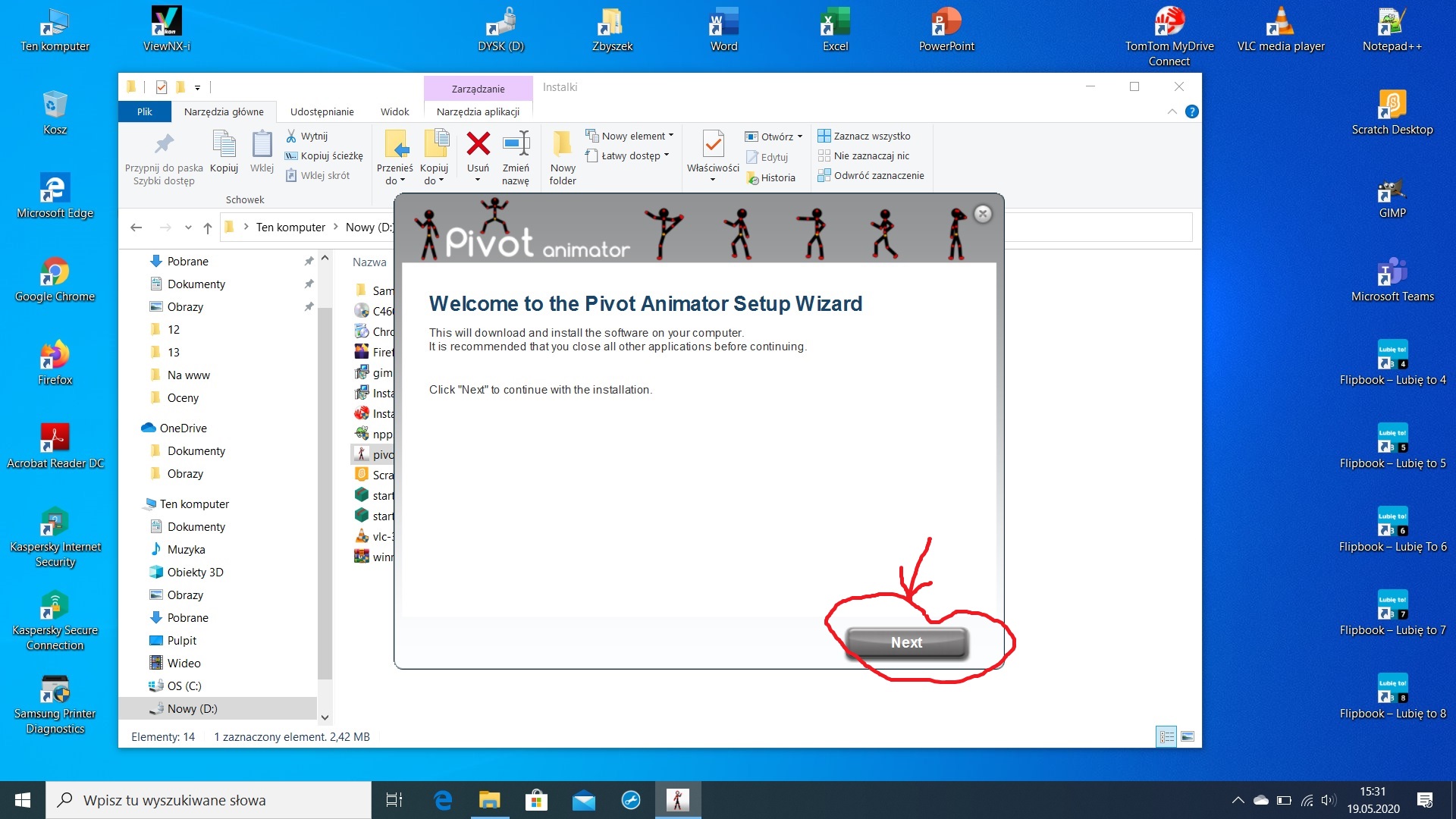Click Ten komputer in address bar
1456x819 pixels.
[290, 227]
